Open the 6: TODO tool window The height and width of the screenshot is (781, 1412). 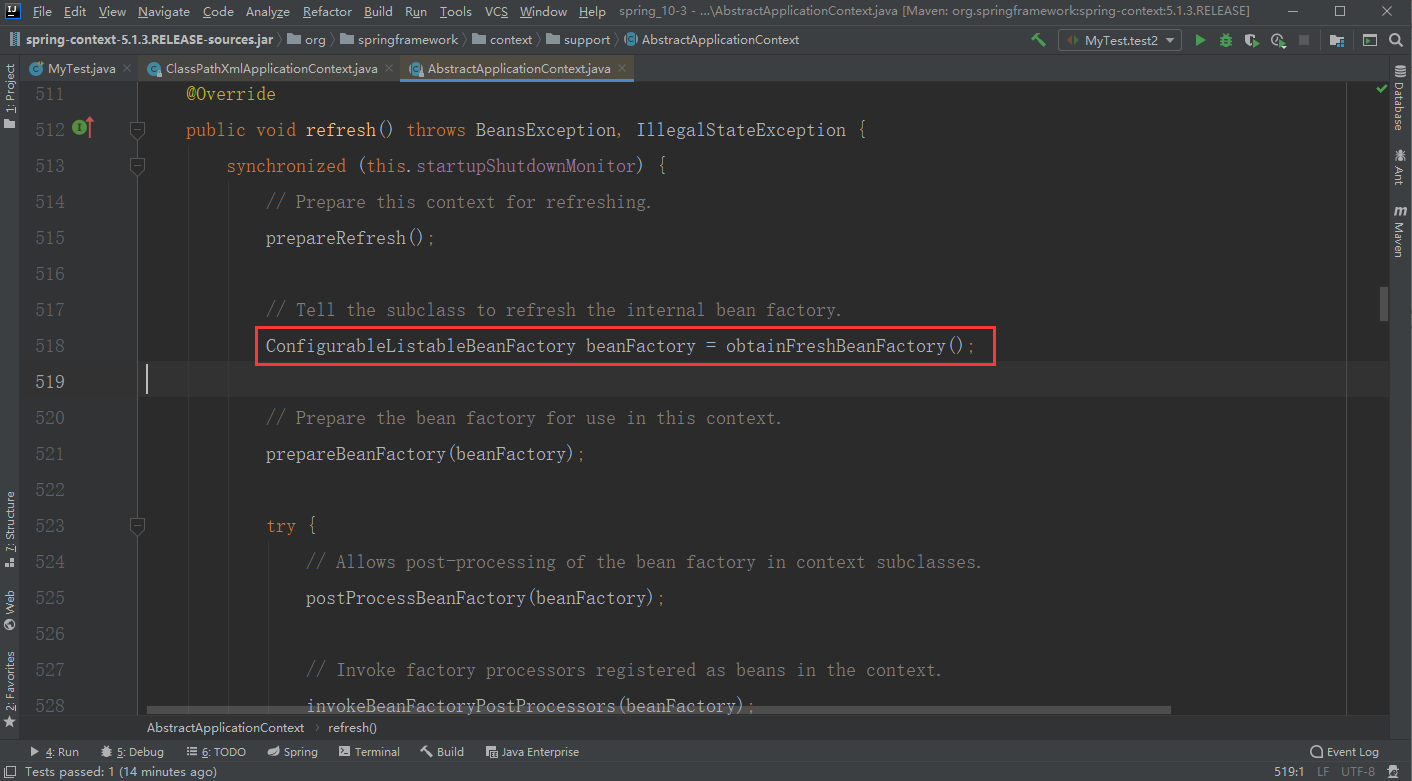coord(216,752)
